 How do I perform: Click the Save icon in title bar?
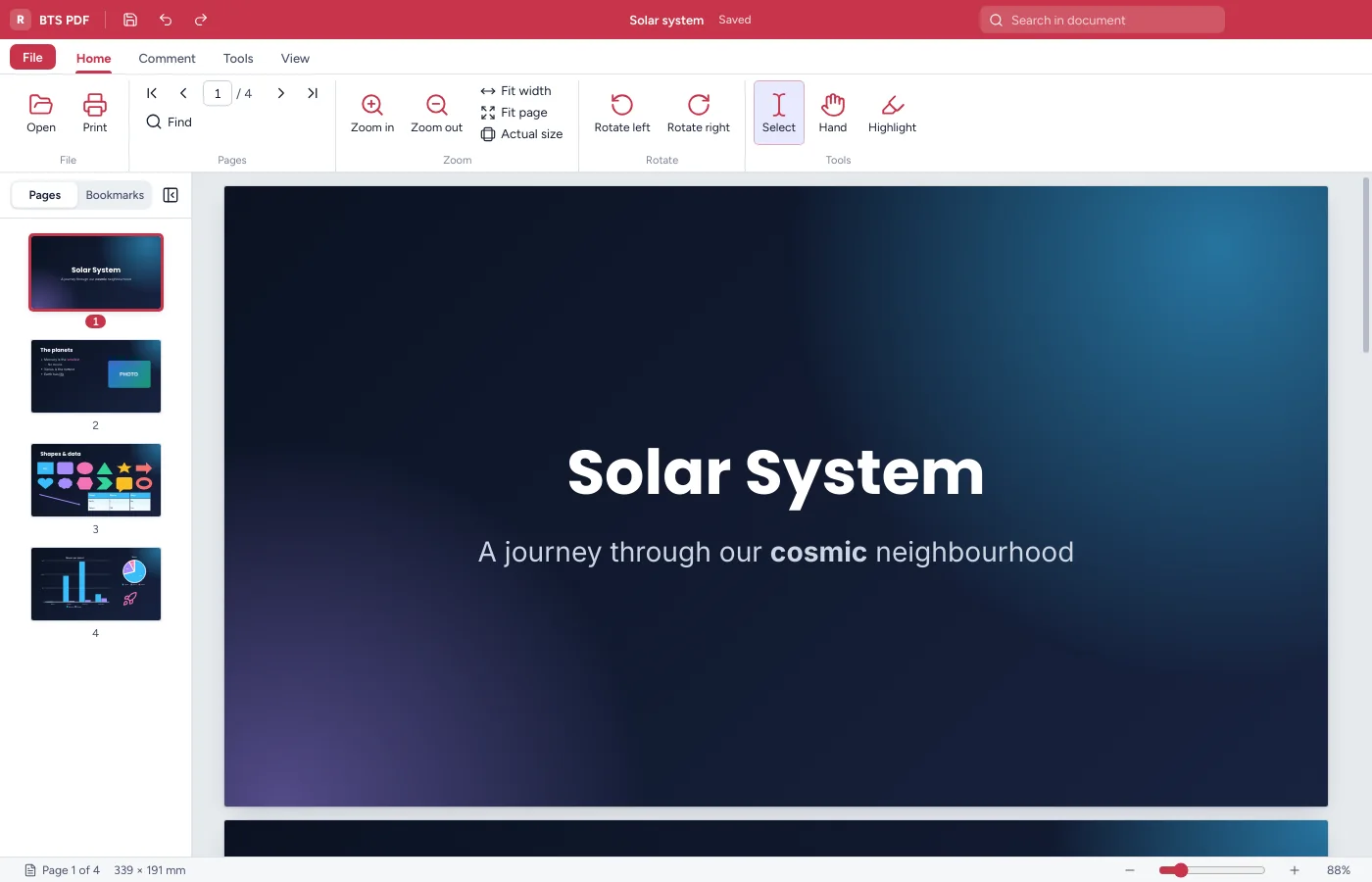click(x=130, y=20)
